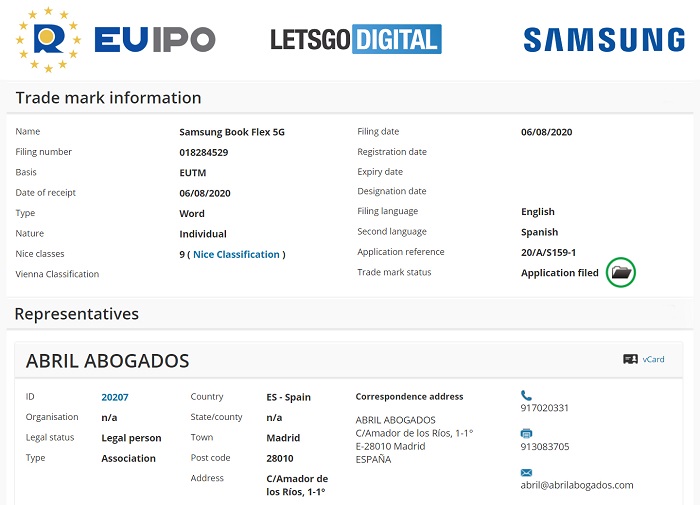Click the fax printer icon
700x505 pixels.
click(x=526, y=433)
